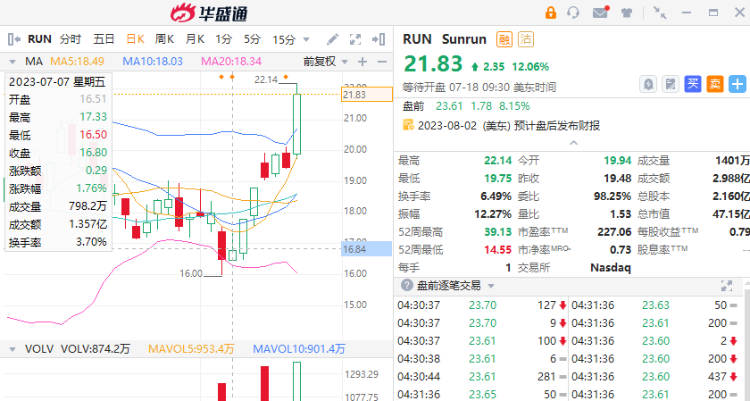Expand the MA indicator dropdown arrow
The image size is (750, 401).
tap(12, 62)
